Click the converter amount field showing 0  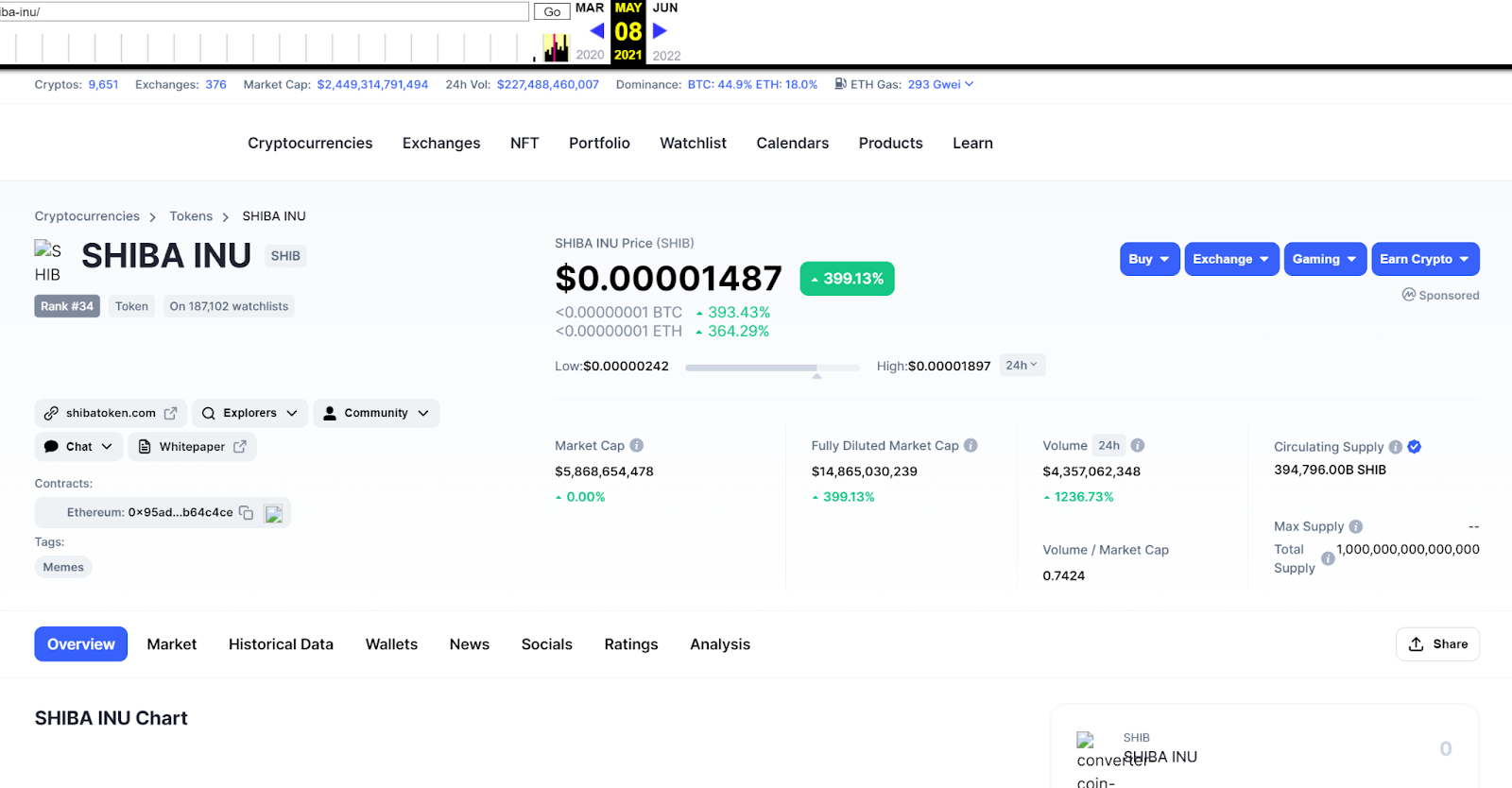coord(1445,748)
